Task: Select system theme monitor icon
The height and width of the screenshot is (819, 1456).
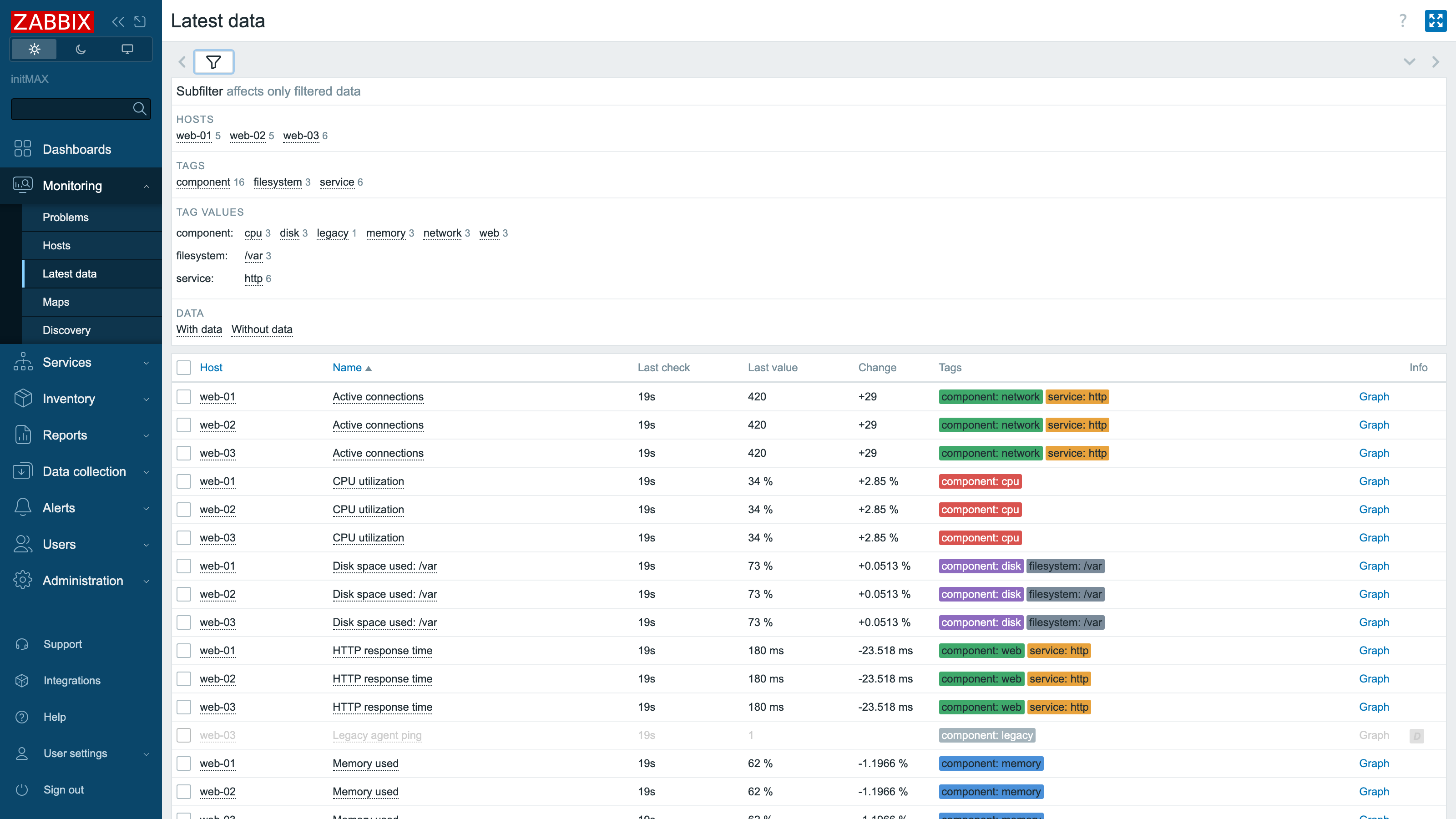Action: click(127, 49)
